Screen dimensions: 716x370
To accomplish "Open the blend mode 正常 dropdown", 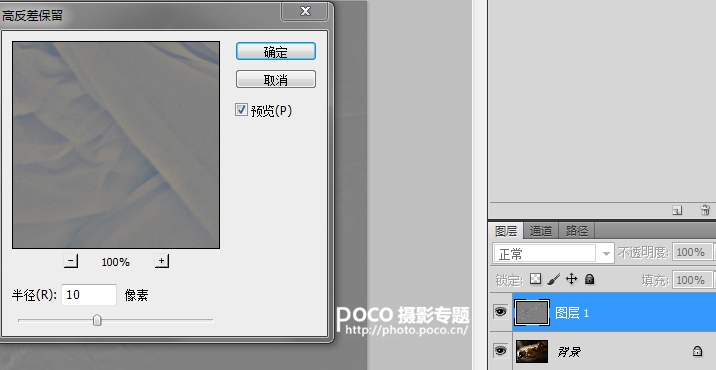I will click(553, 254).
